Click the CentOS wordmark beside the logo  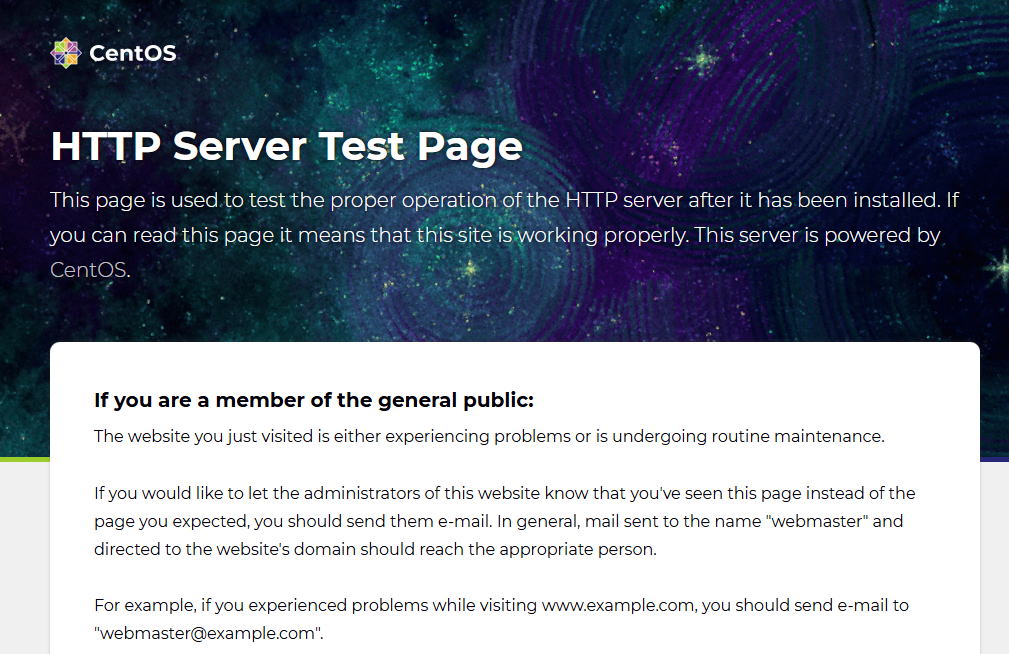point(133,53)
